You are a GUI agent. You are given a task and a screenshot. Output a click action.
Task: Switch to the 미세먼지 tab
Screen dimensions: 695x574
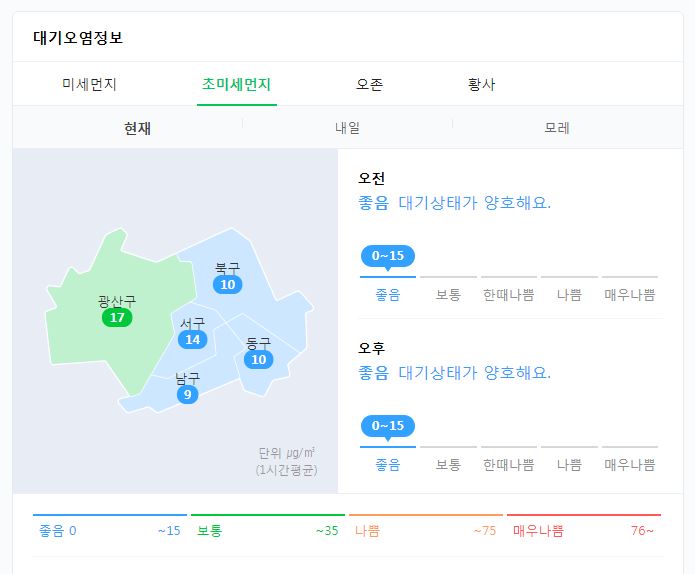tap(89, 84)
